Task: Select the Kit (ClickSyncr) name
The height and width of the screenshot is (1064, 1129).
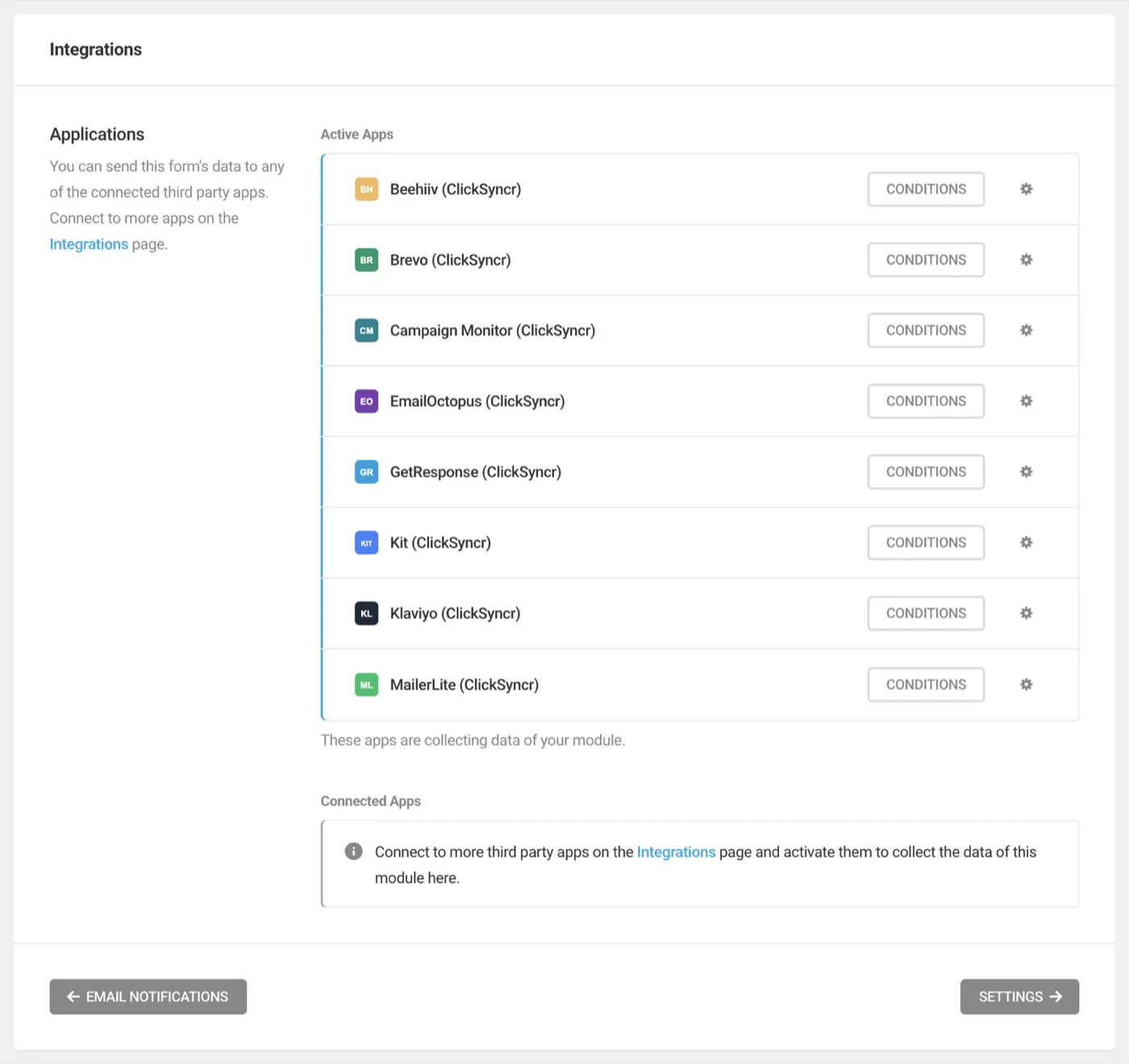Action: 440,543
